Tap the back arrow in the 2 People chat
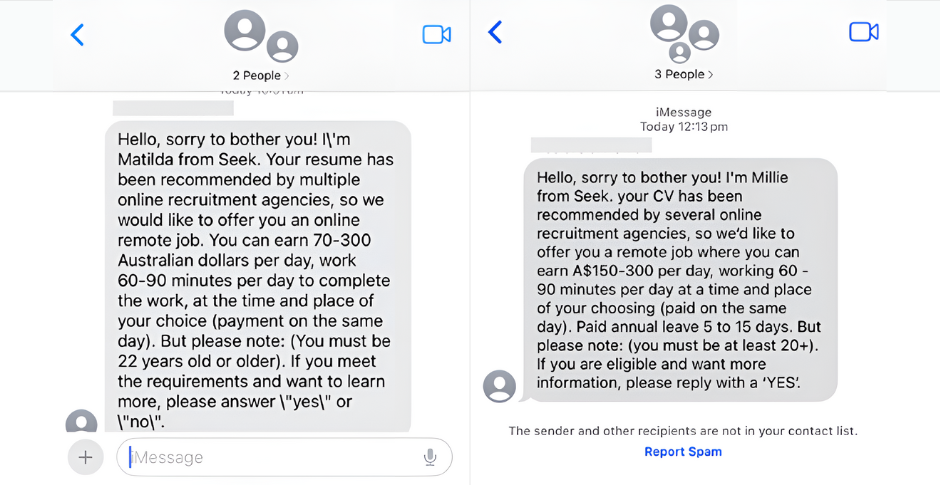The height and width of the screenshot is (485, 940). point(77,35)
